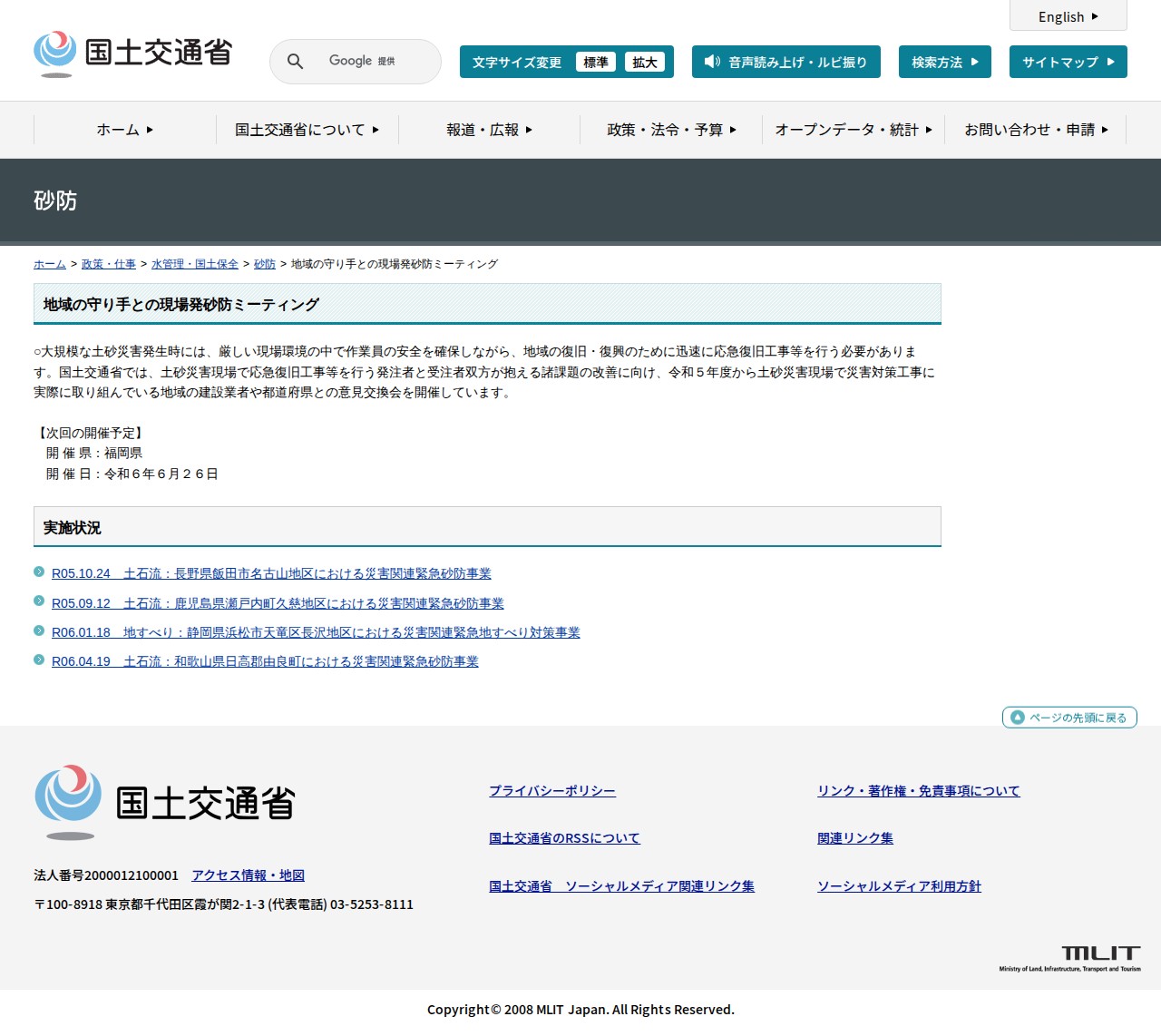Open the R06.01.18 静岡県浜松市 地すべり link
The height and width of the screenshot is (1036, 1161).
[316, 632]
